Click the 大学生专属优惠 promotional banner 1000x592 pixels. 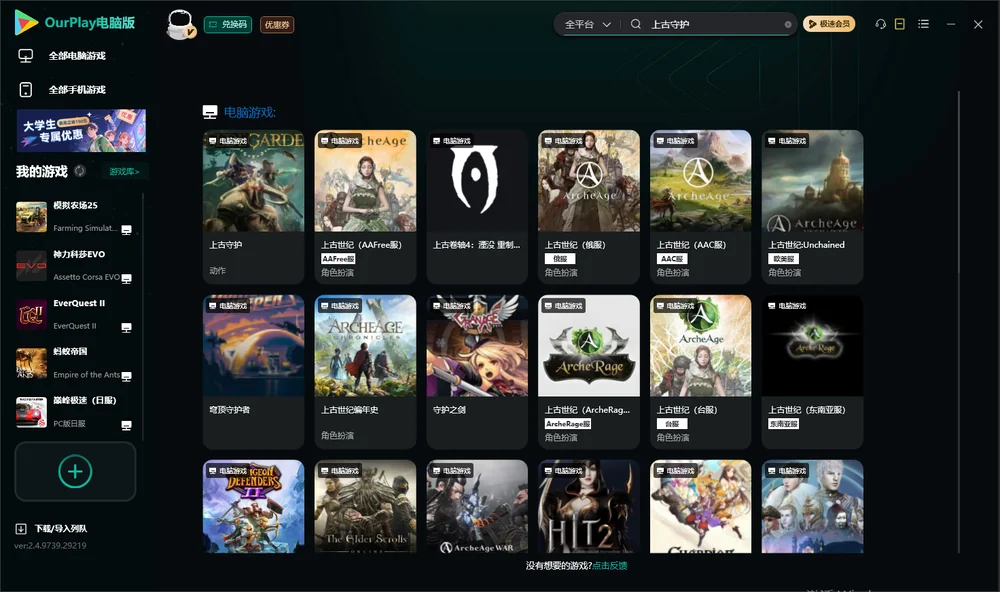[81, 130]
